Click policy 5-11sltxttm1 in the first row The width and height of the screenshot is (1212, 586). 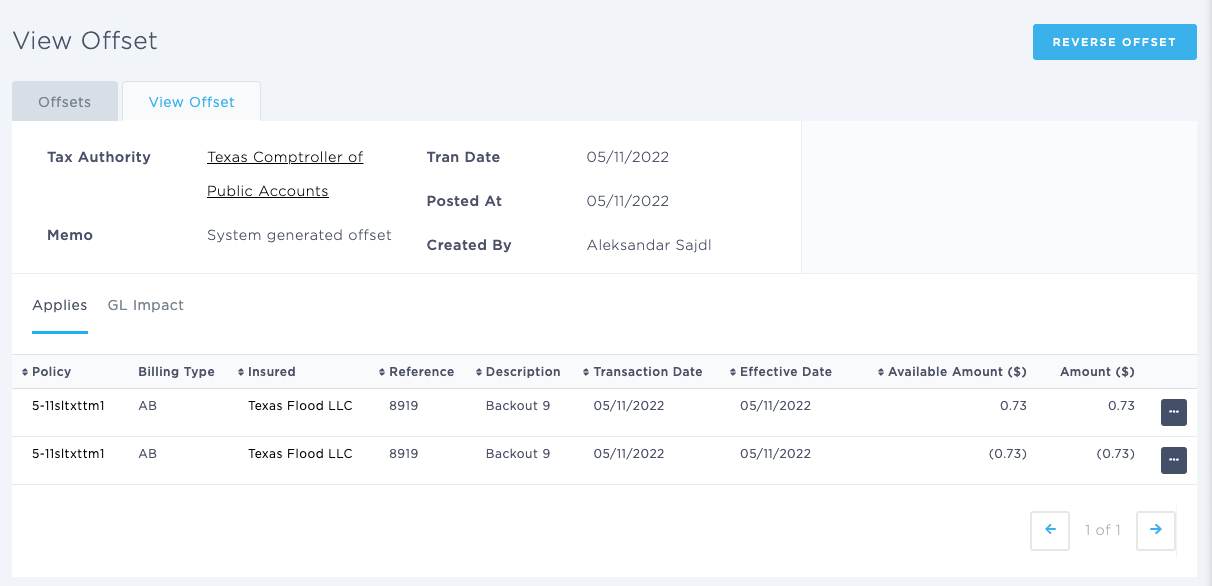(69, 406)
